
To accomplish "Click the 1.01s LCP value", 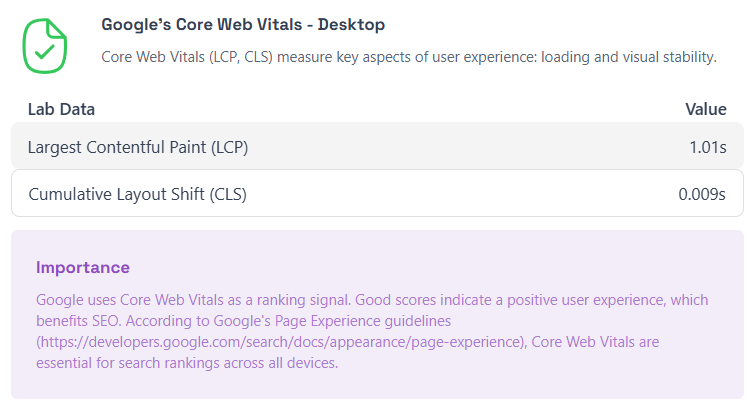I will 708,147.
